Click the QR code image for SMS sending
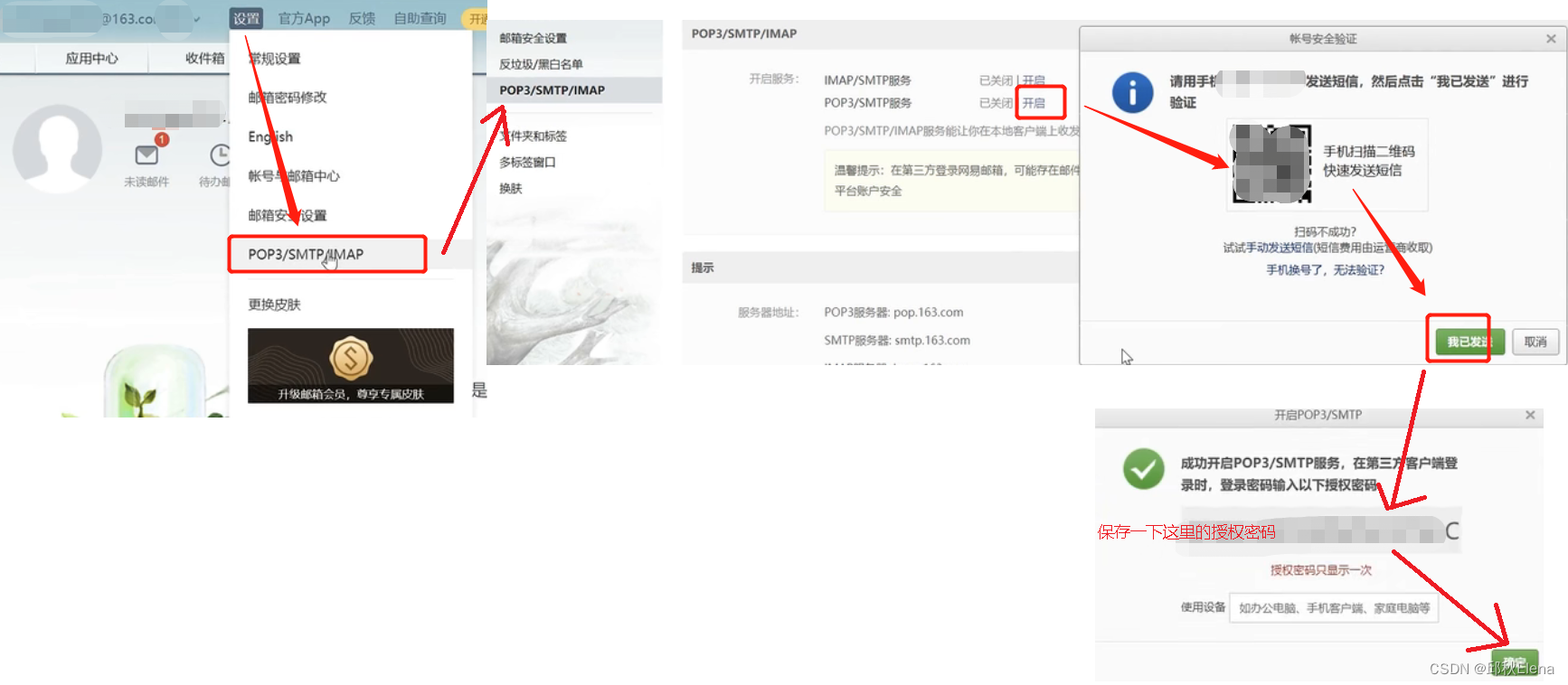1568x685 pixels. pos(1271,164)
